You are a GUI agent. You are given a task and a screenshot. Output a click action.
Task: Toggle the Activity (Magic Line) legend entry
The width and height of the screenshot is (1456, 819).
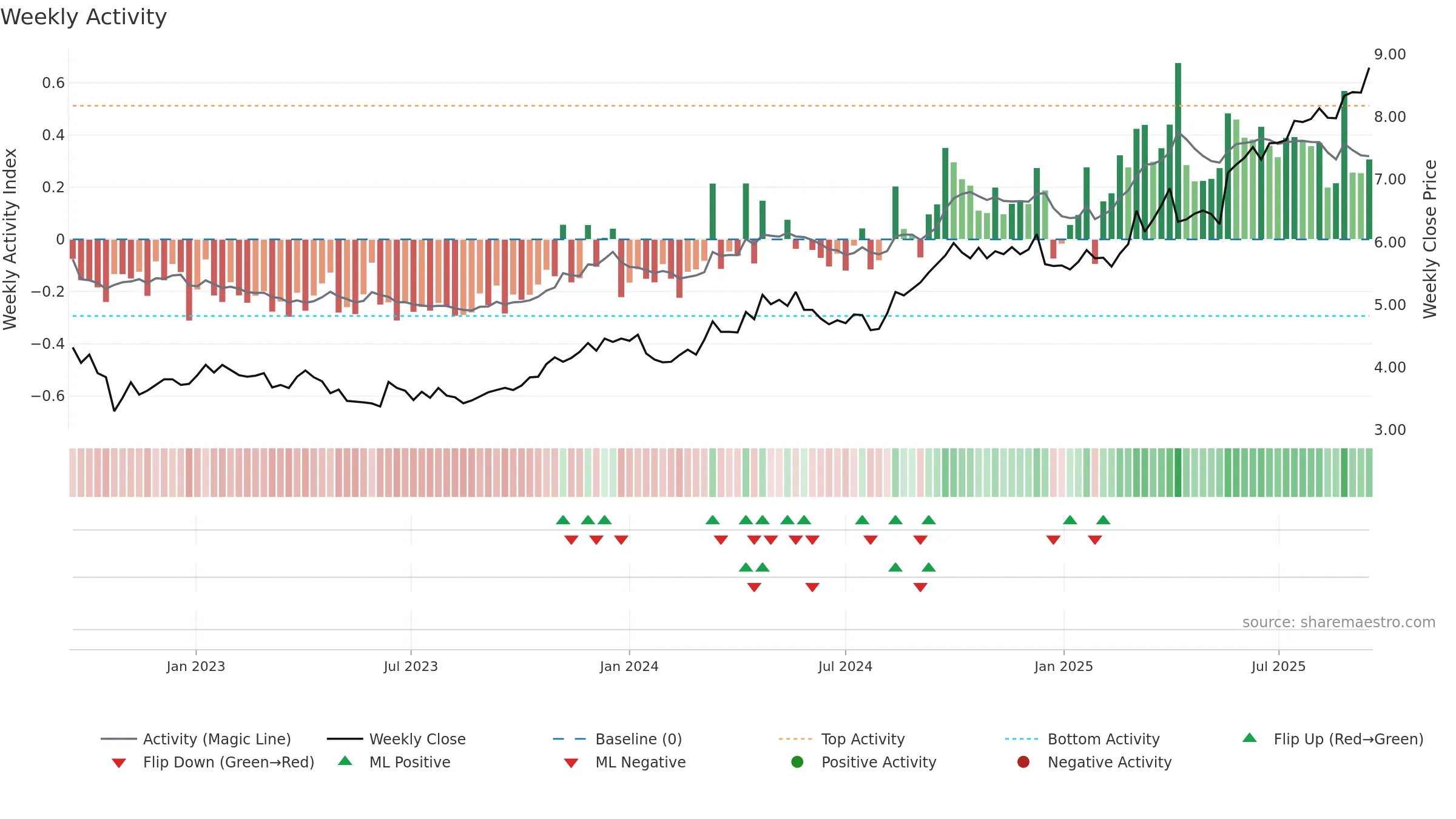pyautogui.click(x=196, y=739)
